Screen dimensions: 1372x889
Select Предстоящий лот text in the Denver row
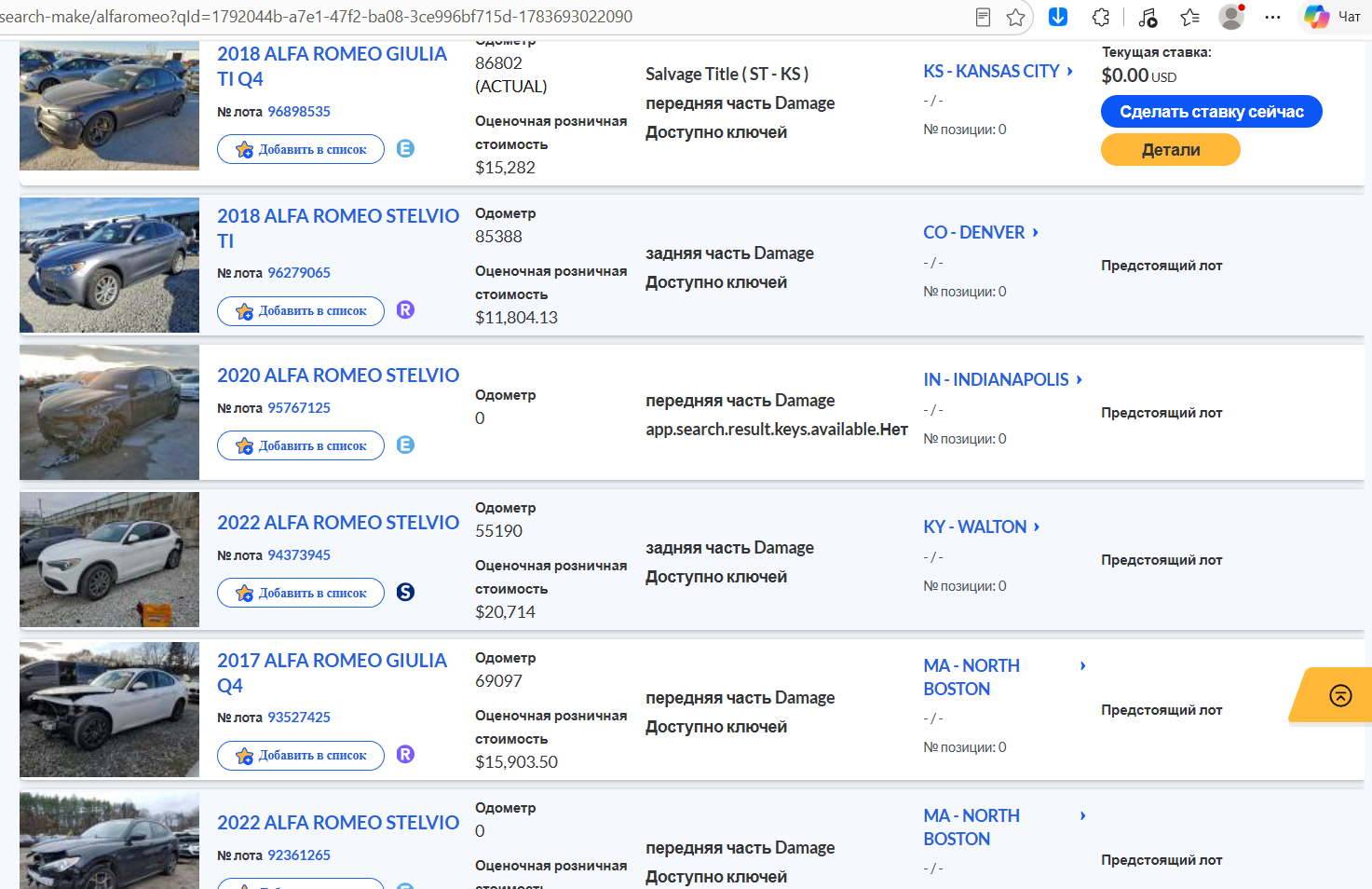pos(1161,266)
